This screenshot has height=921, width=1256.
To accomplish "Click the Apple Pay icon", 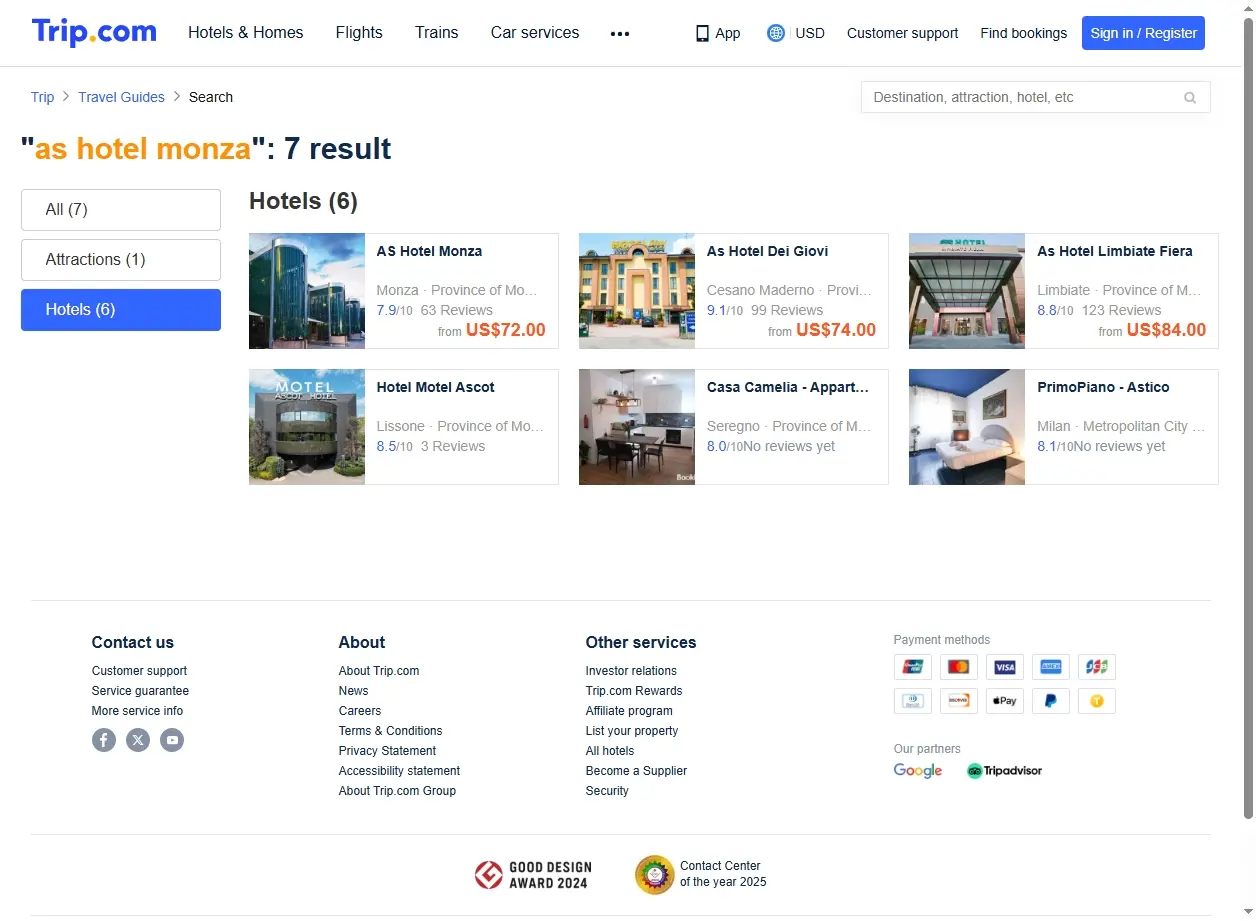I will 1005,701.
